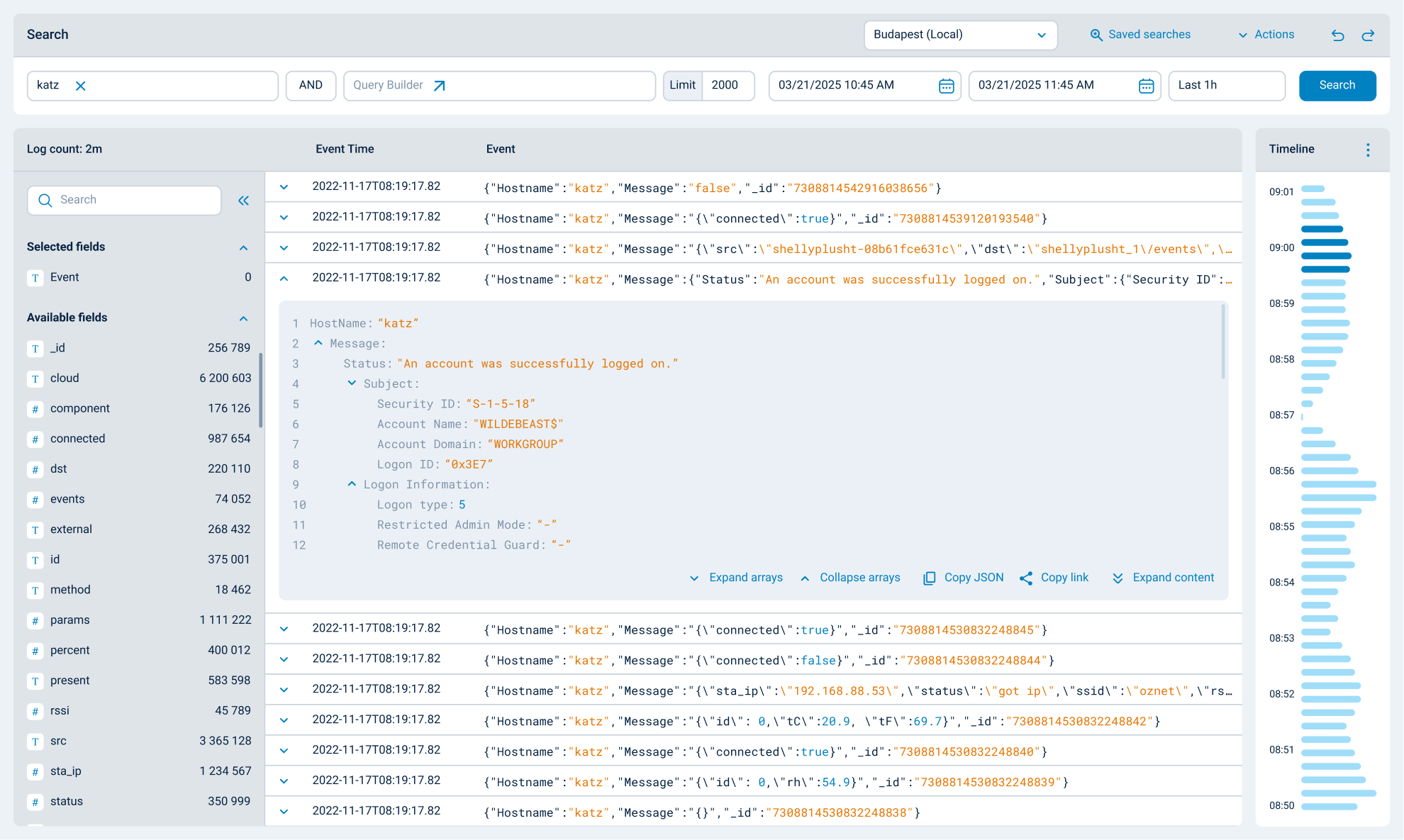The width and height of the screenshot is (1404, 840).
Task: Click the redo arrow icon
Action: 1368,35
